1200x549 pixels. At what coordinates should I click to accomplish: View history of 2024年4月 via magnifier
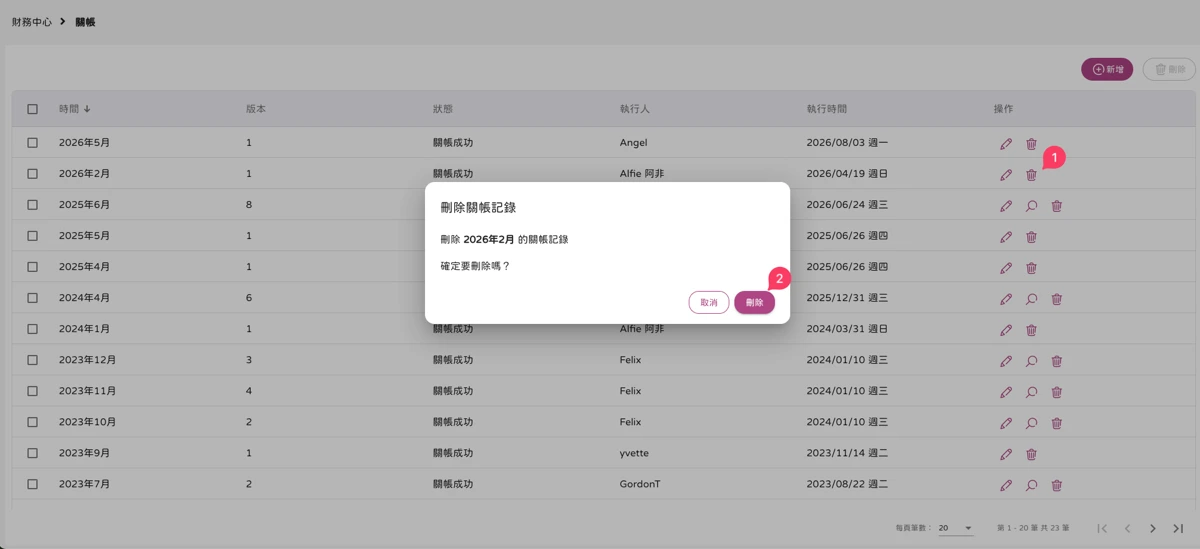pos(1031,299)
